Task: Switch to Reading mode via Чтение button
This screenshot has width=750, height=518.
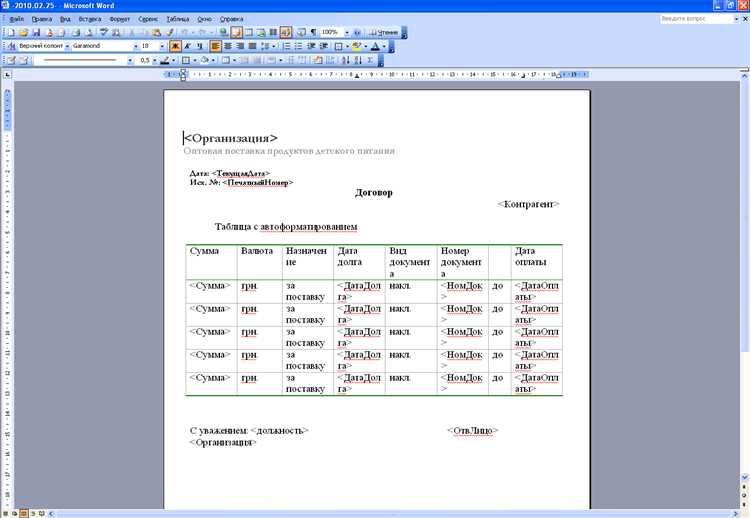Action: pyautogui.click(x=384, y=33)
